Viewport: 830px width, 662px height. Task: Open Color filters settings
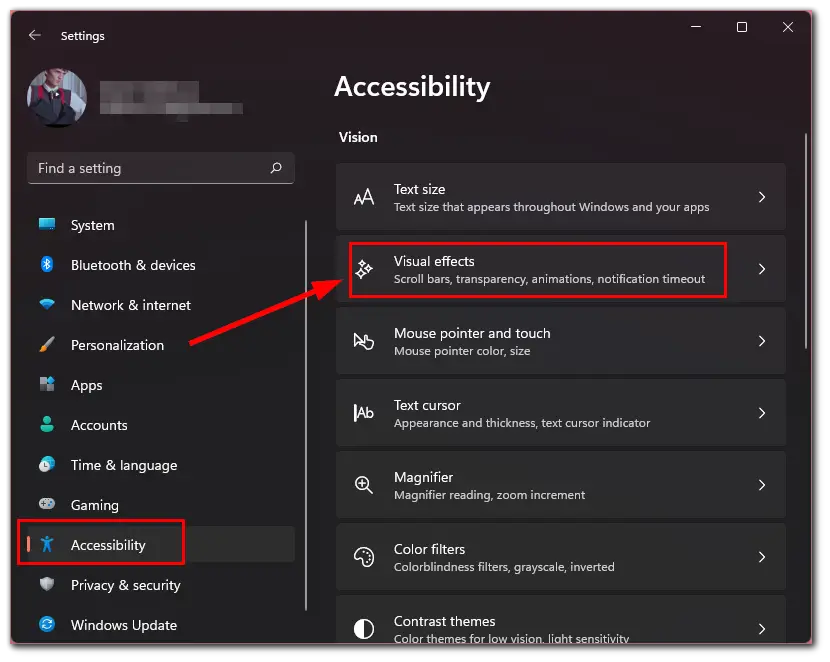click(x=561, y=557)
